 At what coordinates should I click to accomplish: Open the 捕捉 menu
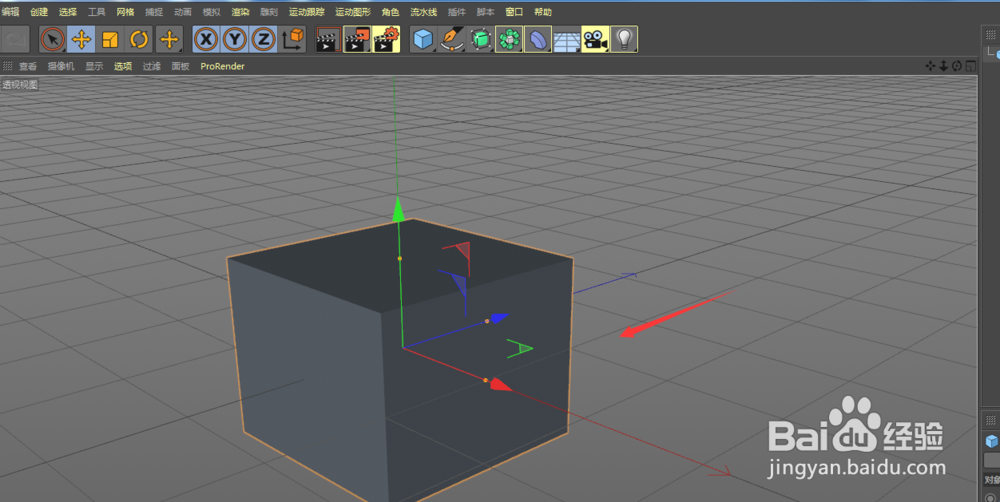154,12
